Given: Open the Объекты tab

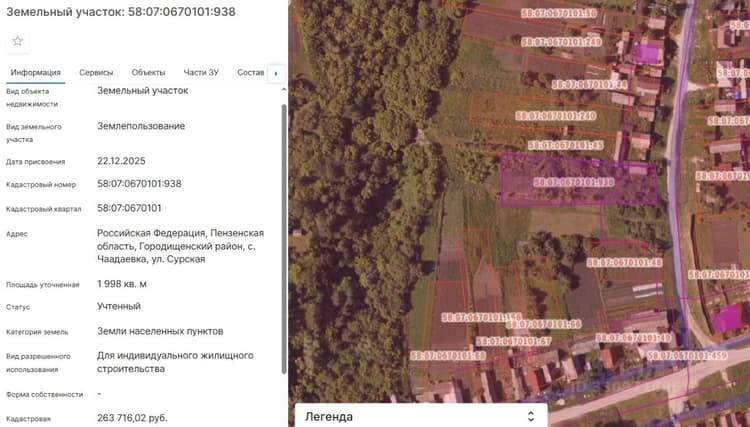Looking at the screenshot, I should [148, 73].
